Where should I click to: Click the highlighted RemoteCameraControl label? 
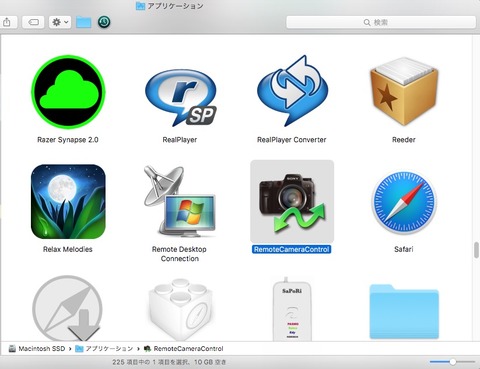pos(292,249)
